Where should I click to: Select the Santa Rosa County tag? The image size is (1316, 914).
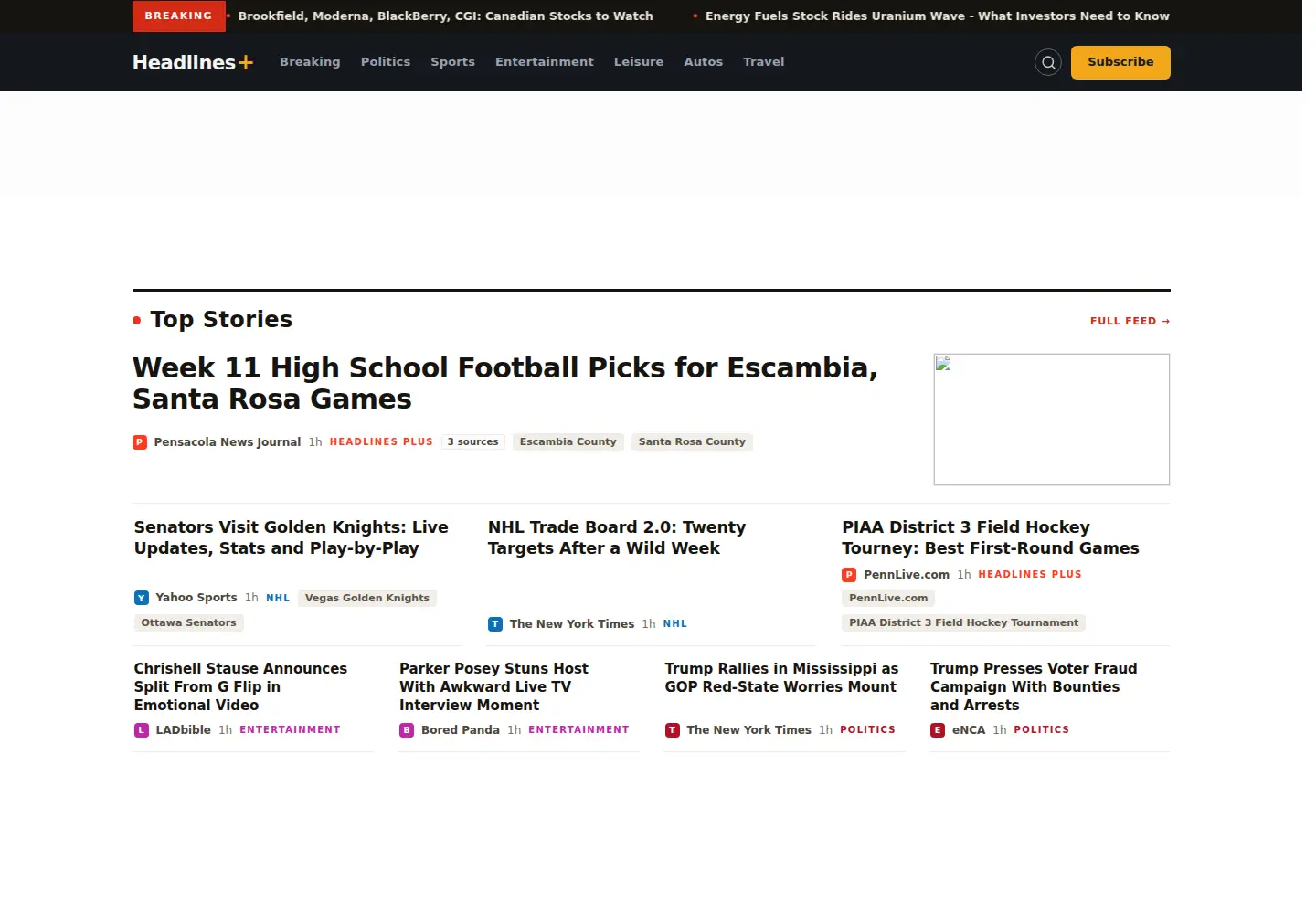tap(692, 442)
